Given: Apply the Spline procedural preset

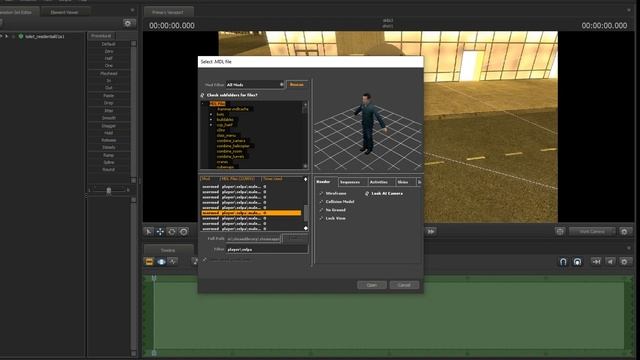Looking at the screenshot, I should coord(109,162).
